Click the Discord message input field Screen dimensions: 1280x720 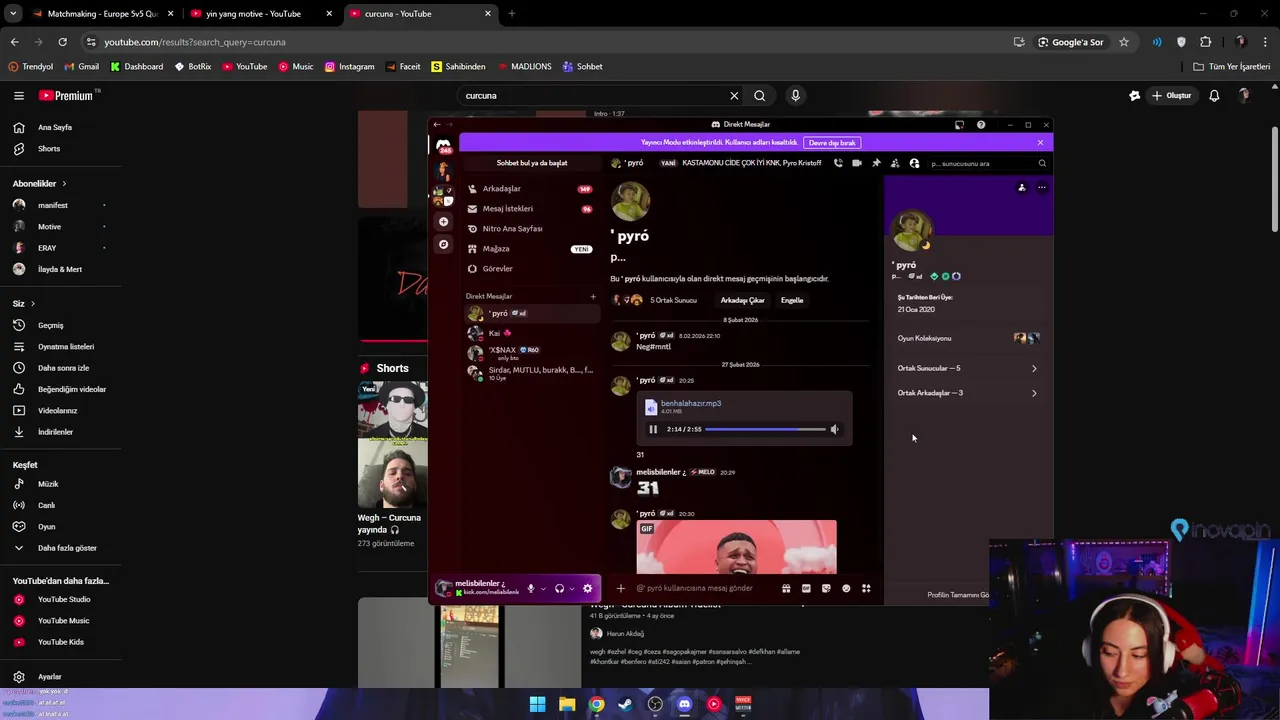[x=705, y=588]
